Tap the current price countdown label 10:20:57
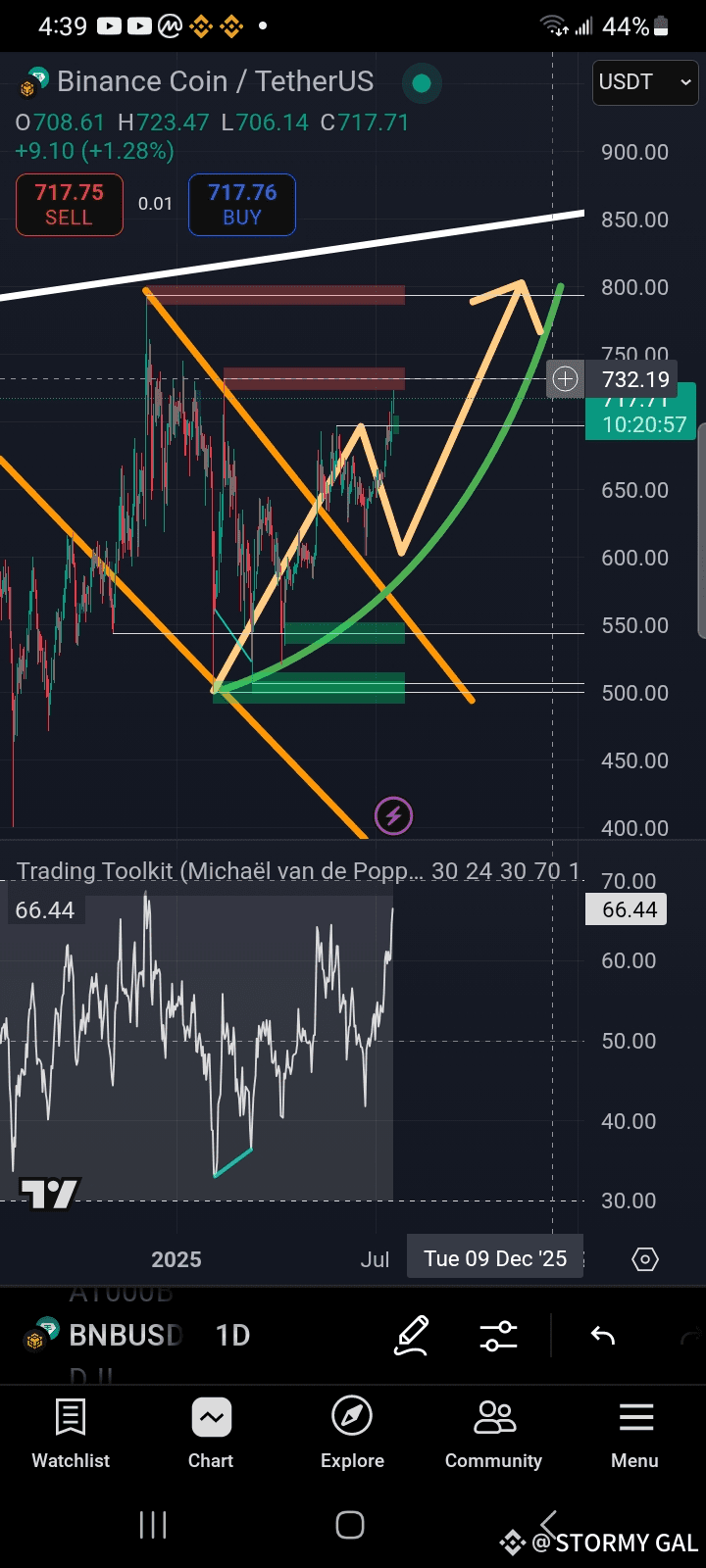Image resolution: width=706 pixels, height=1568 pixels. pyautogui.click(x=643, y=425)
